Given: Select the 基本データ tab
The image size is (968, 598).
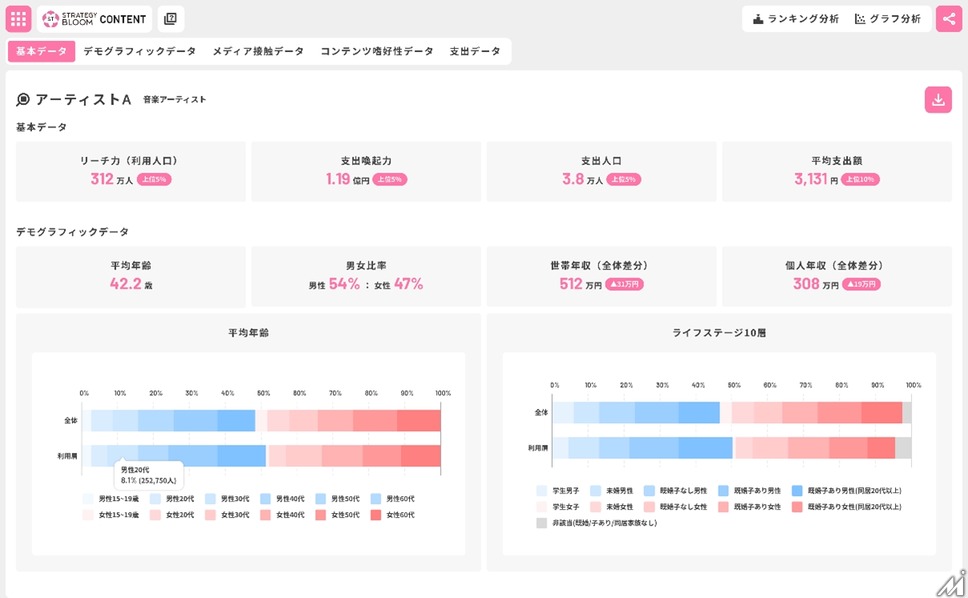Looking at the screenshot, I should 41,51.
